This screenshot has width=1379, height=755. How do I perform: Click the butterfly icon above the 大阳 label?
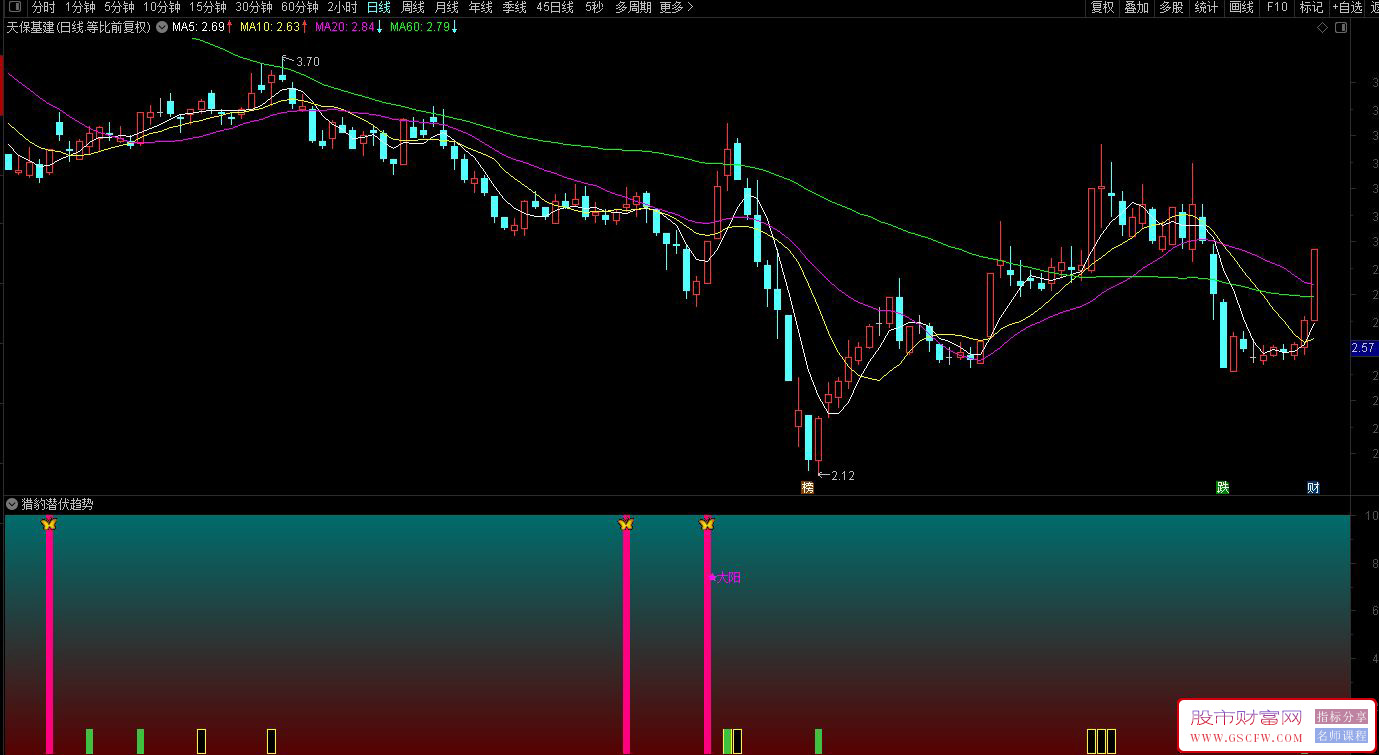click(707, 523)
